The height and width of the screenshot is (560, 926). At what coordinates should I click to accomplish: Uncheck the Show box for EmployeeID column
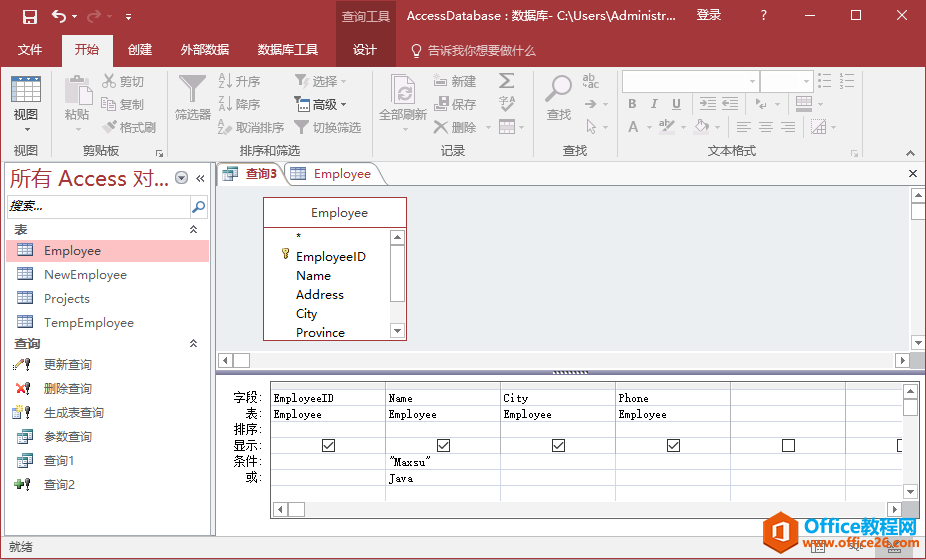coord(328,445)
